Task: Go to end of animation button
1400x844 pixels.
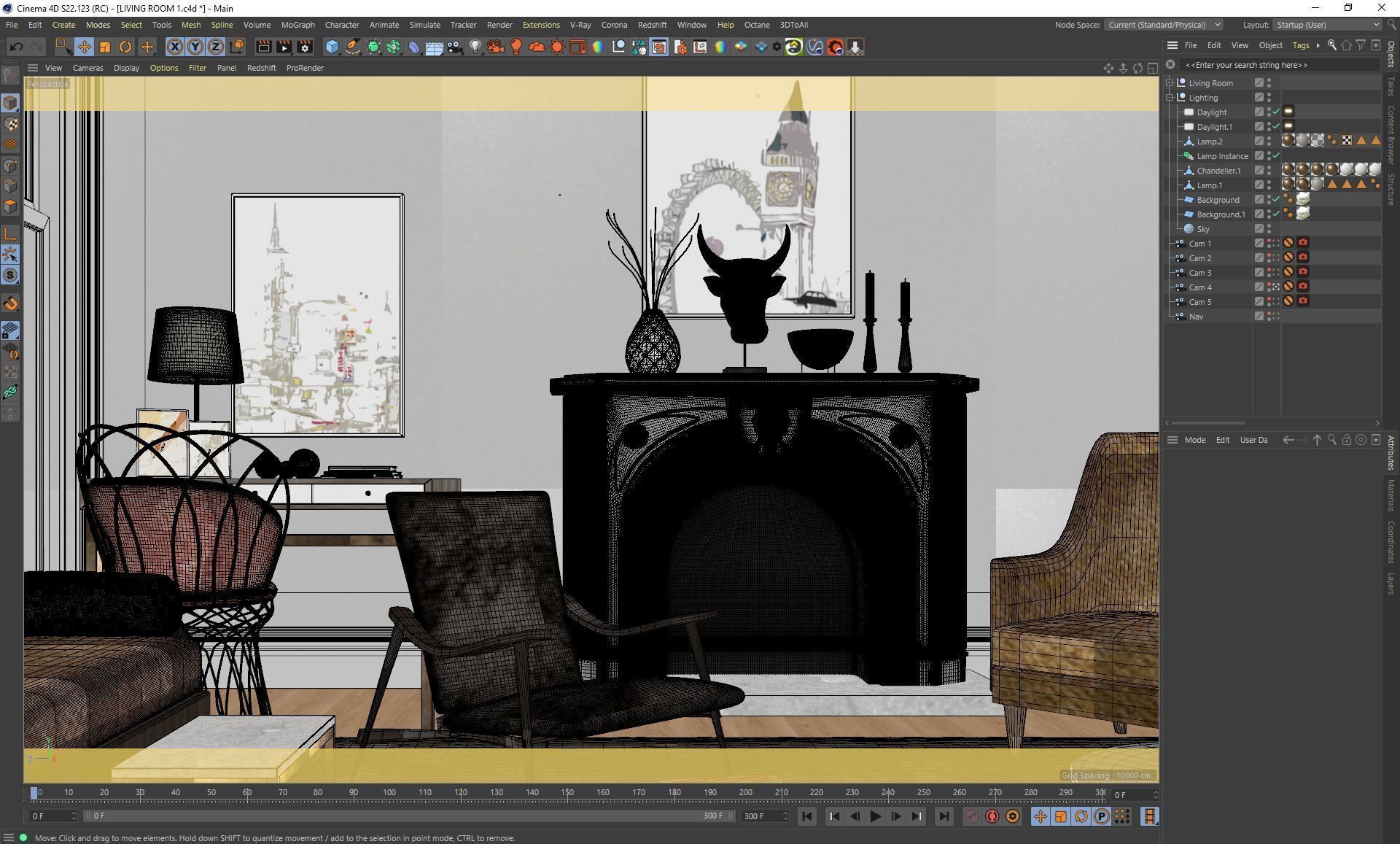Action: [x=944, y=816]
